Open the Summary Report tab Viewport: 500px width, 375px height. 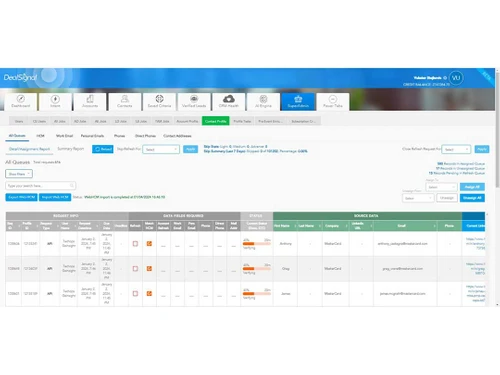(71, 149)
